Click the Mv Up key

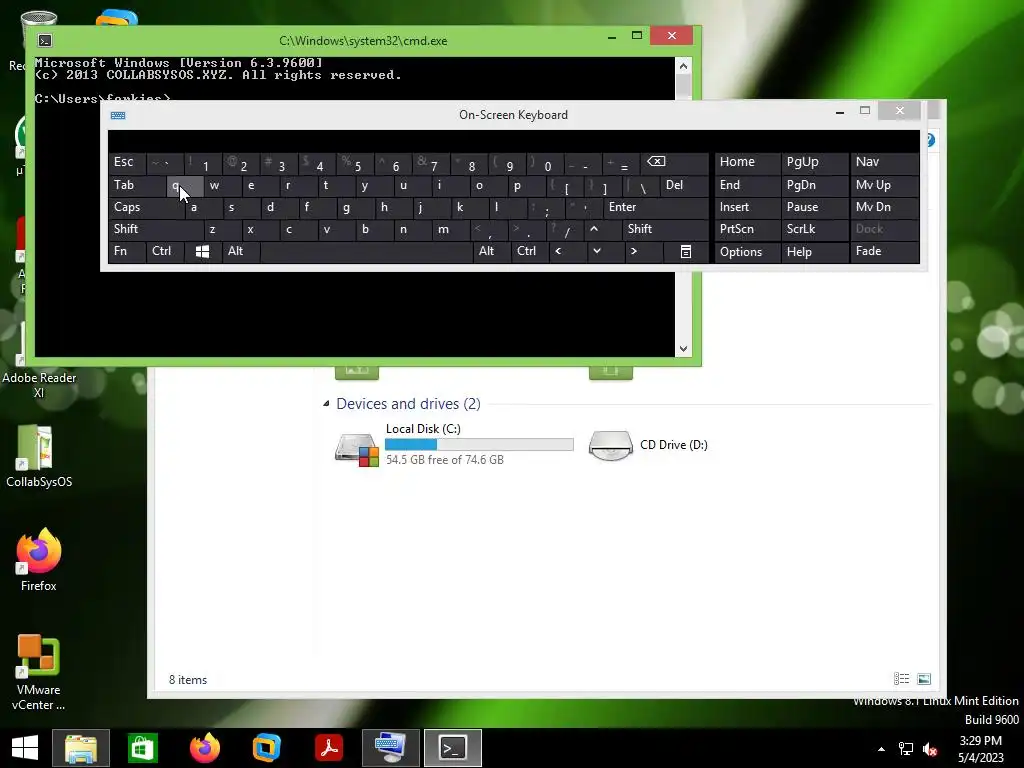click(x=884, y=185)
